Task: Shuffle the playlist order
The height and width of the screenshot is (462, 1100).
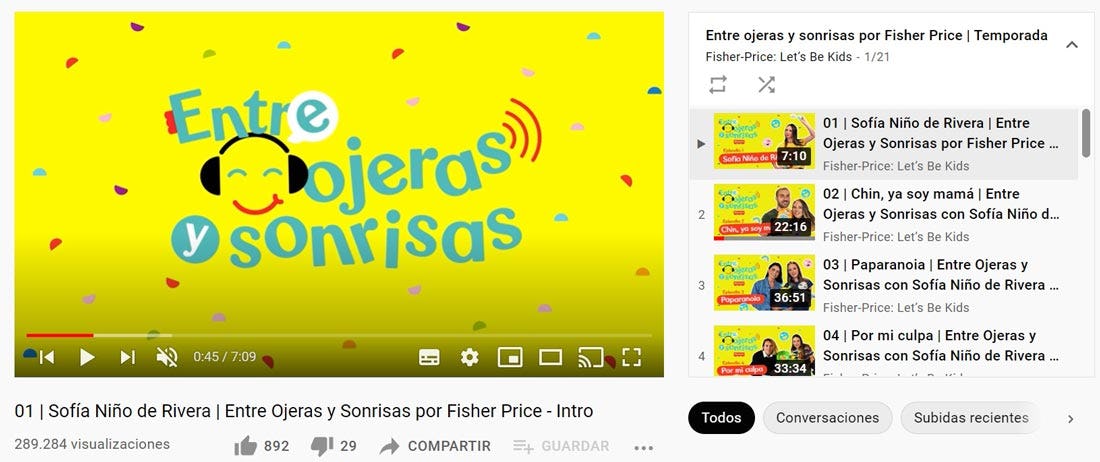Action: [766, 85]
